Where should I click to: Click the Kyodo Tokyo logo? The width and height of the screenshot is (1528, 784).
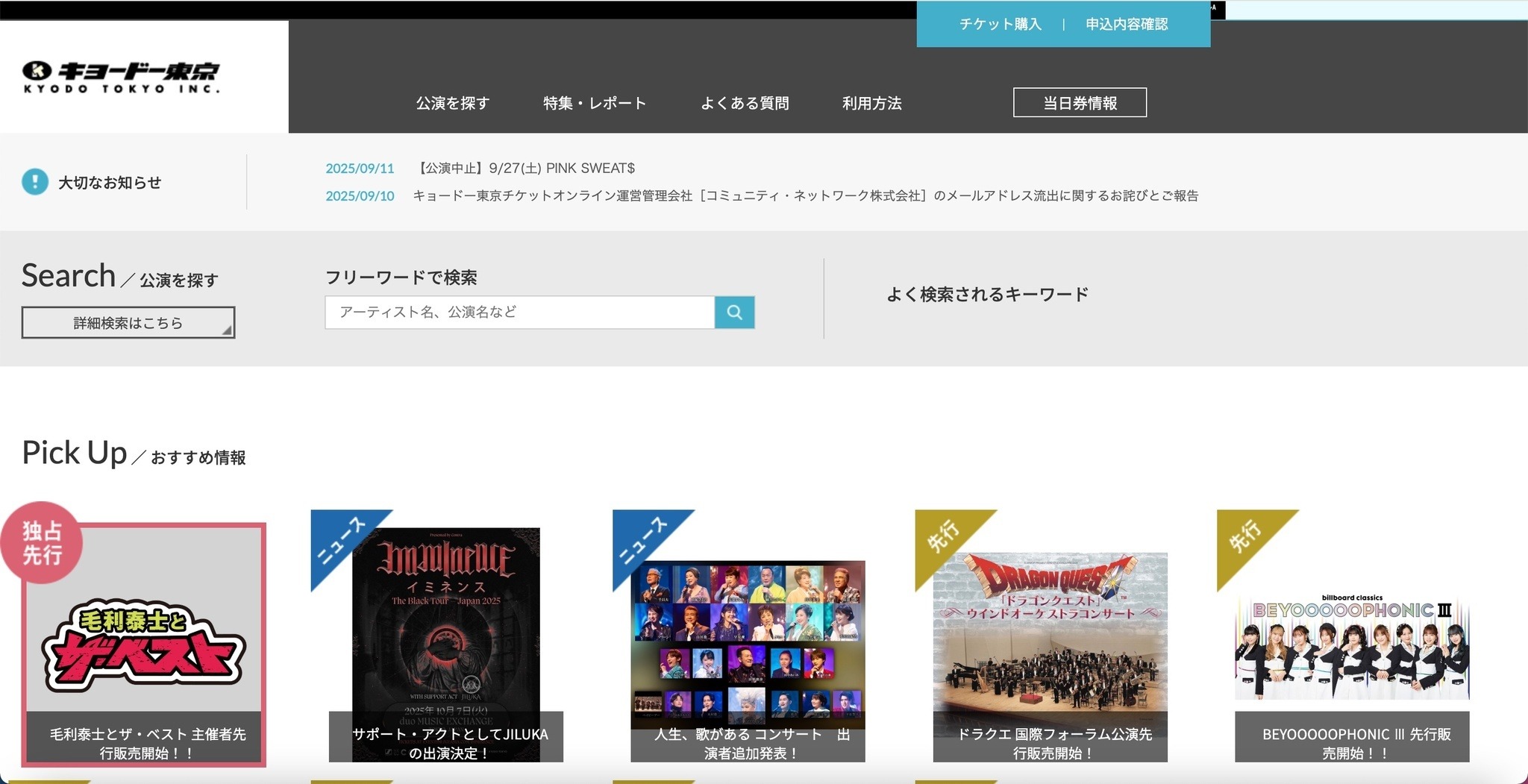[119, 75]
